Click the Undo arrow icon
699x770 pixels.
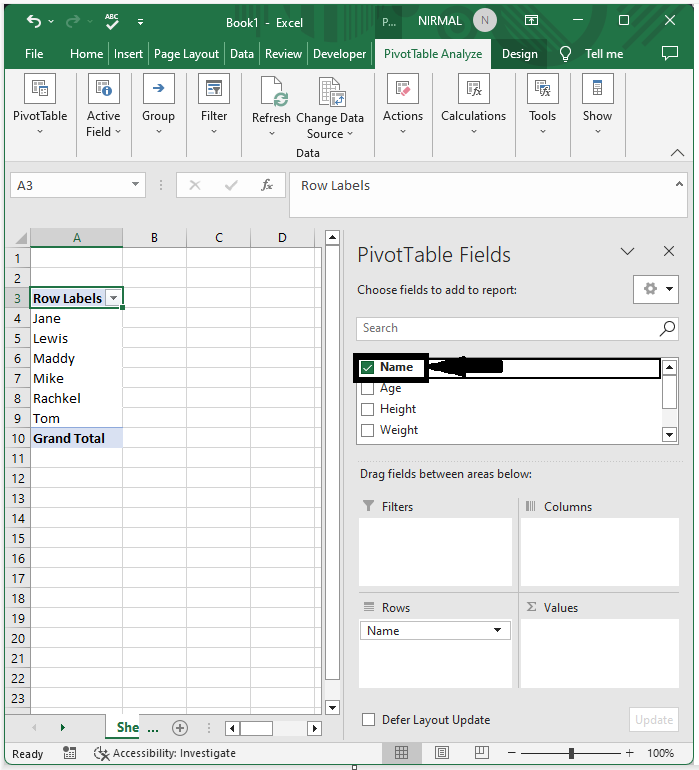pyautogui.click(x=34, y=21)
